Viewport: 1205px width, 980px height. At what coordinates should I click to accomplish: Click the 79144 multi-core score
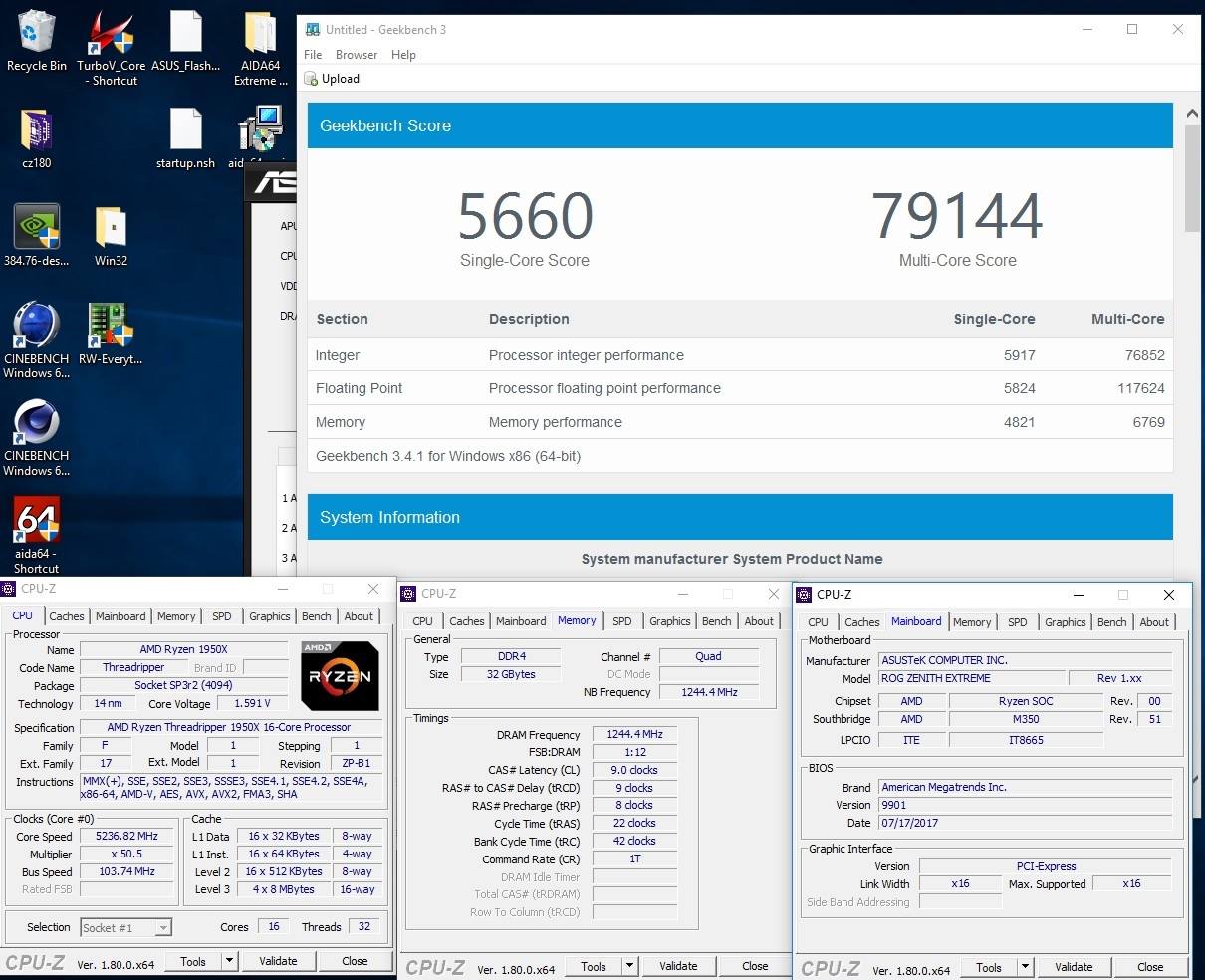point(957,216)
